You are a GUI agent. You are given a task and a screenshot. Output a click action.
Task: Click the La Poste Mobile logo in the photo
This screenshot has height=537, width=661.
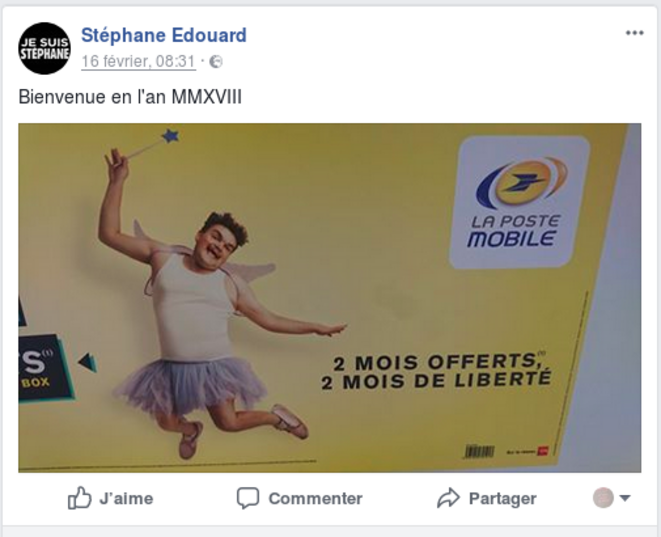pos(519,202)
